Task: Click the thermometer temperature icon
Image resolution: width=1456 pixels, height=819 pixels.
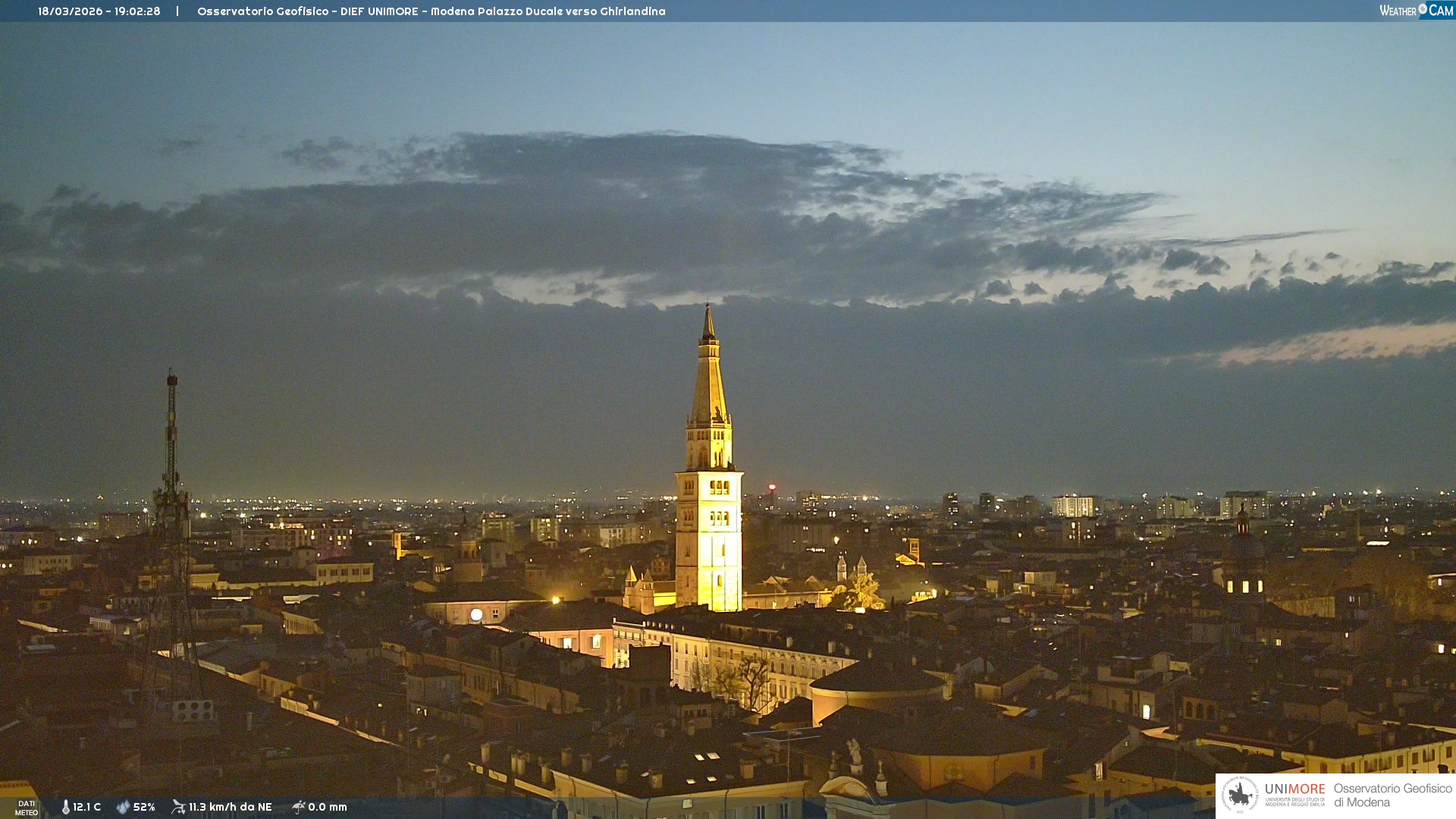Action: (x=65, y=807)
